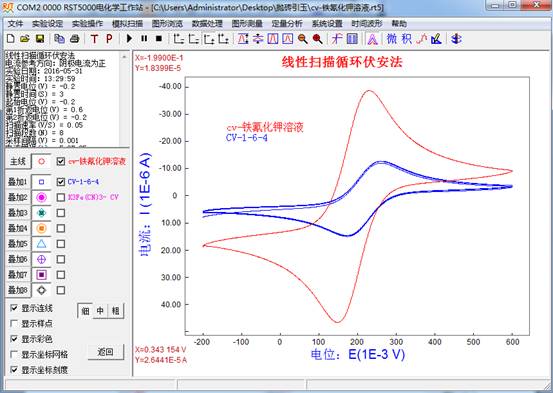Image resolution: width=553 pixels, height=393 pixels.
Task: Open the 文件 menu
Action: point(15,24)
